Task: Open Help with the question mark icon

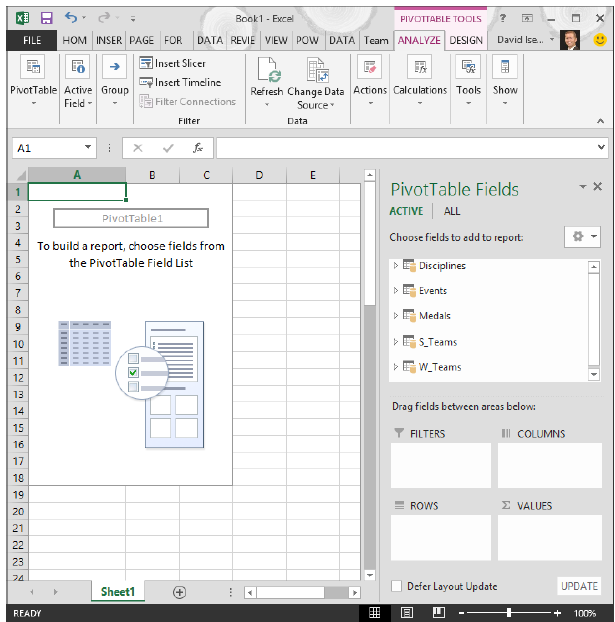Action: (x=503, y=18)
